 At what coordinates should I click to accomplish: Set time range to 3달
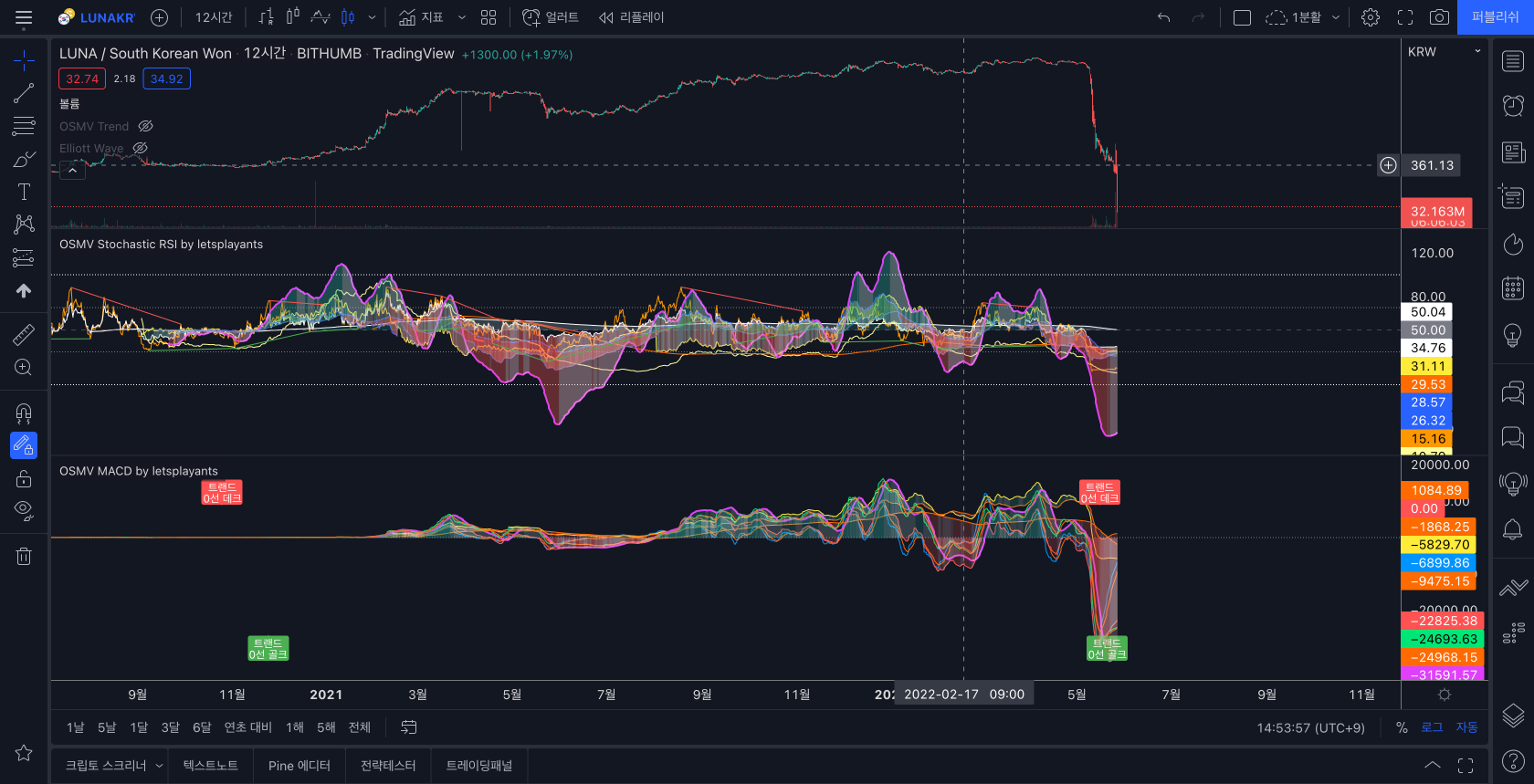pyautogui.click(x=171, y=727)
